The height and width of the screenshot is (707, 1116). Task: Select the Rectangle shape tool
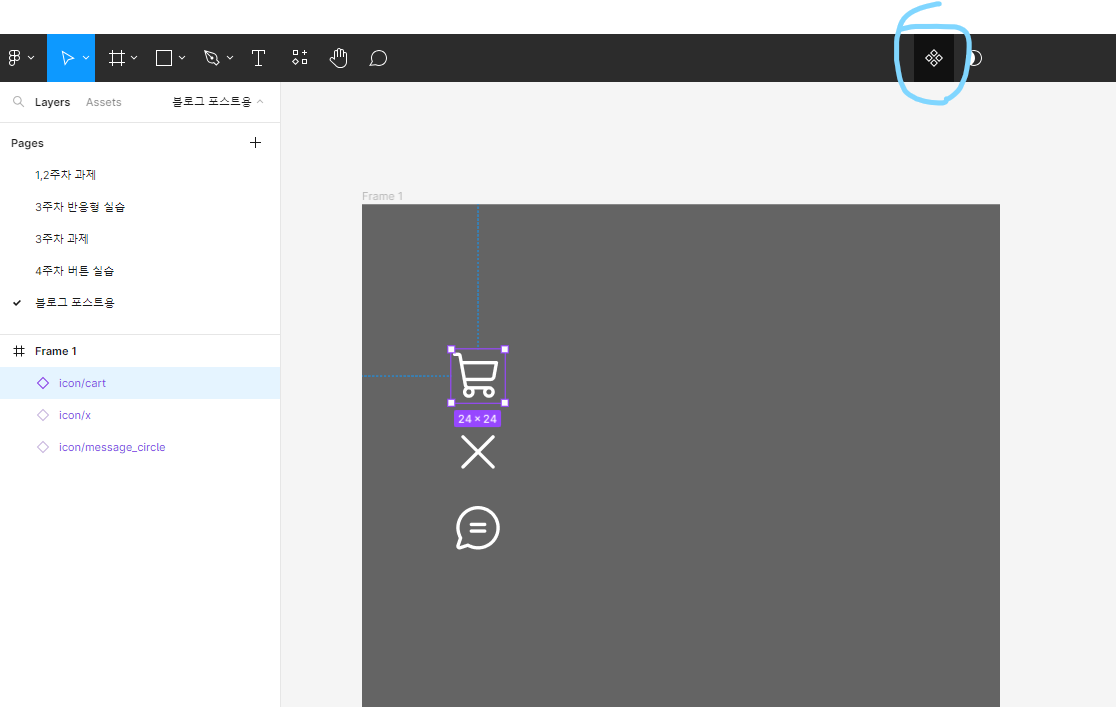[x=164, y=58]
